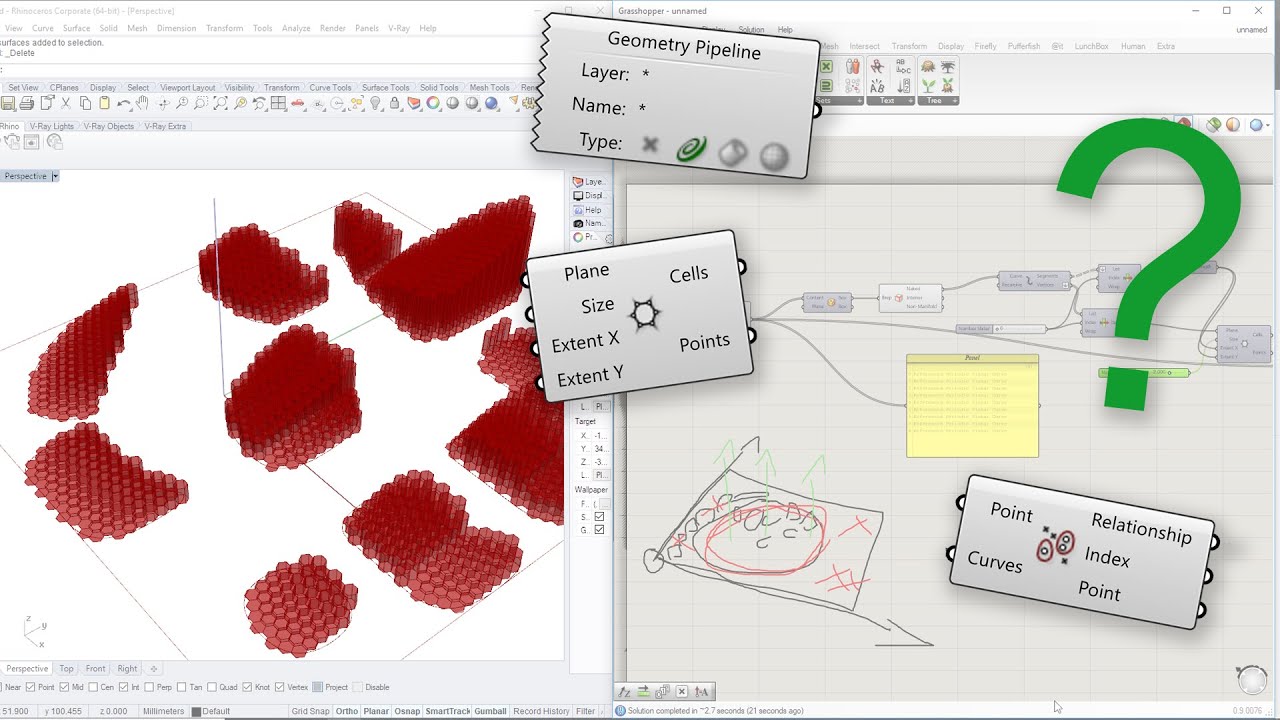Image resolution: width=1280 pixels, height=720 pixels.
Task: Click the half-orange preview sphere icon in Grasshopper
Action: [x=1232, y=124]
